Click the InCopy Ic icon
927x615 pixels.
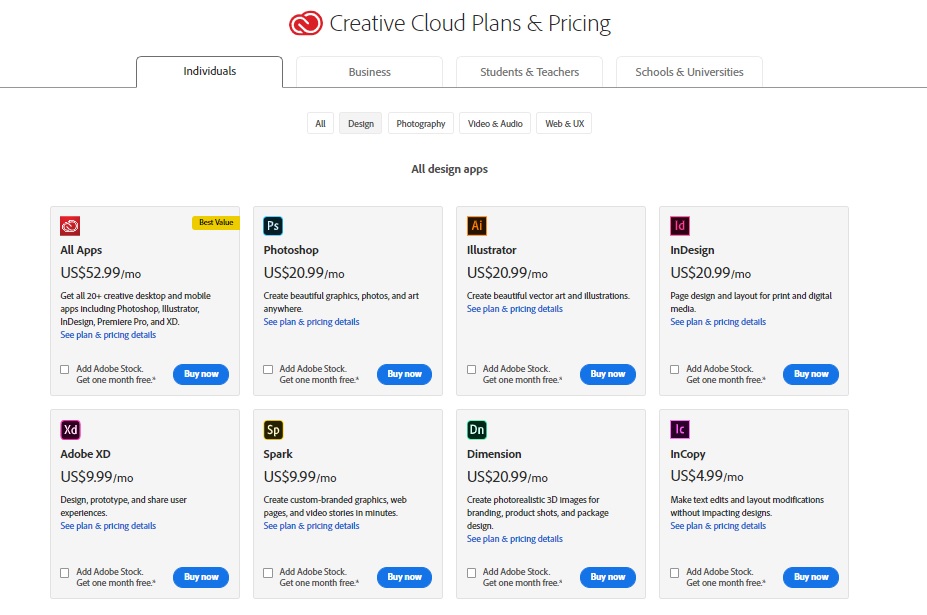click(680, 430)
